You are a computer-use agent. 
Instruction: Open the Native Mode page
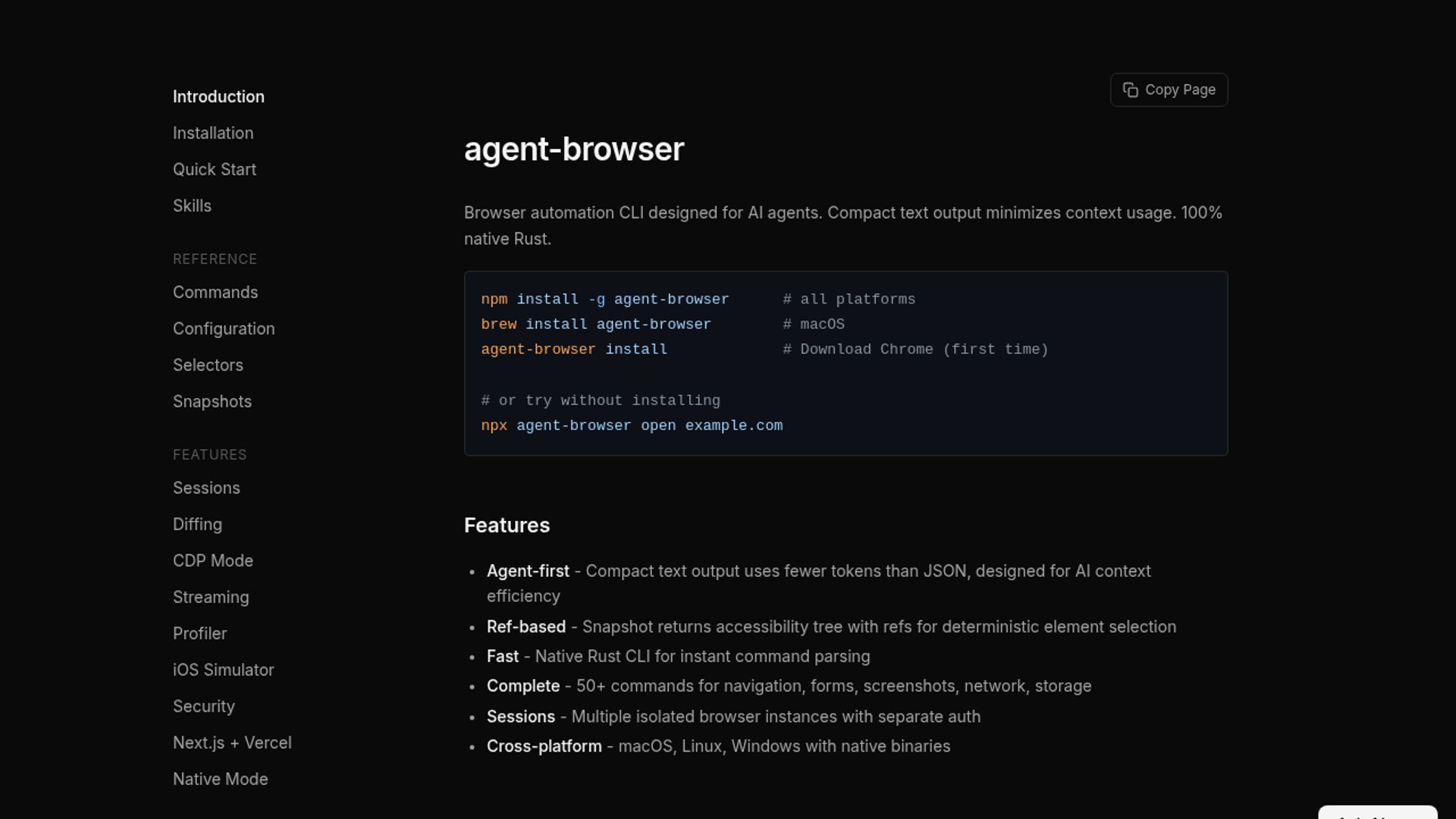[x=220, y=780]
